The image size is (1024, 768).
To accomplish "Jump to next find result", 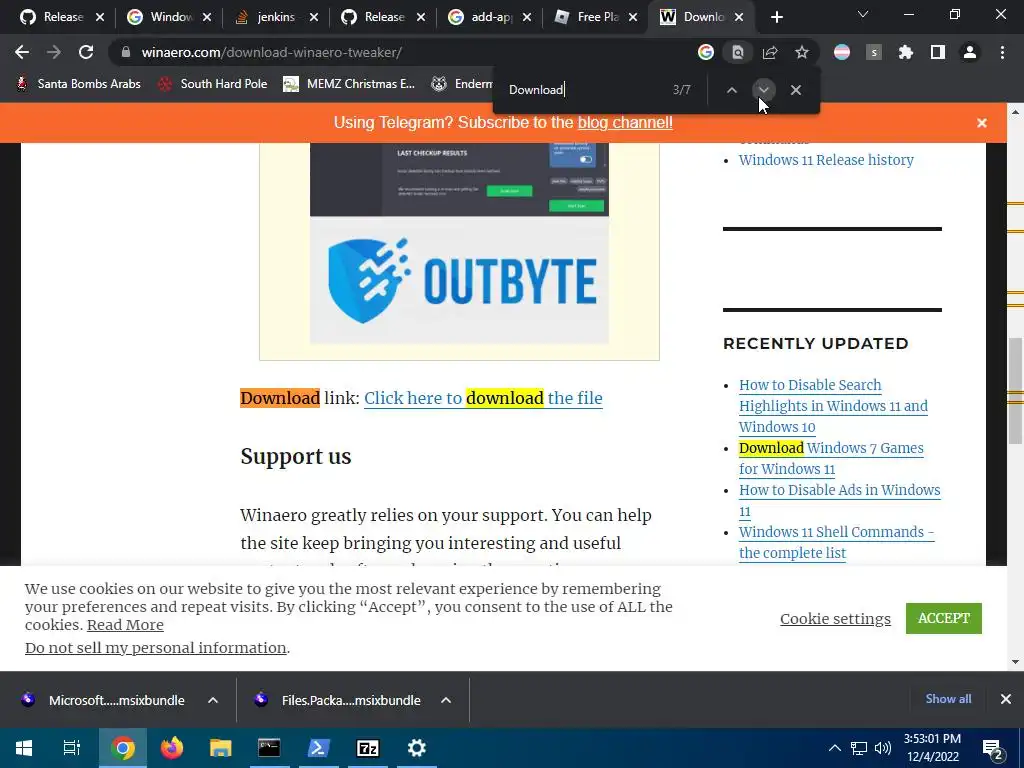I will click(x=763, y=90).
